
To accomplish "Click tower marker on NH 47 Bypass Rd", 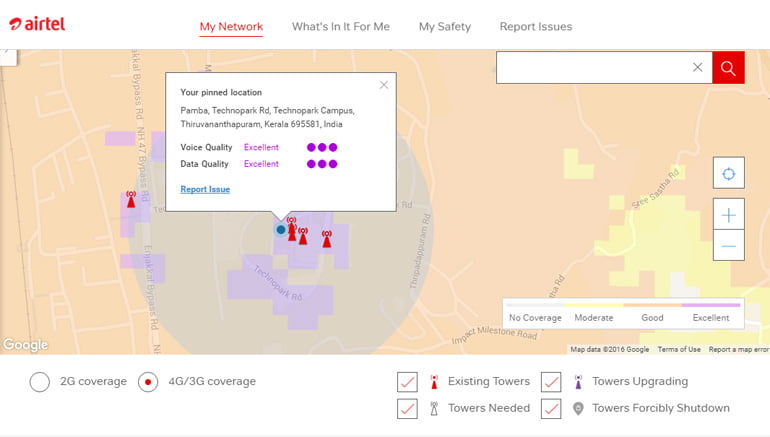I will (x=131, y=199).
